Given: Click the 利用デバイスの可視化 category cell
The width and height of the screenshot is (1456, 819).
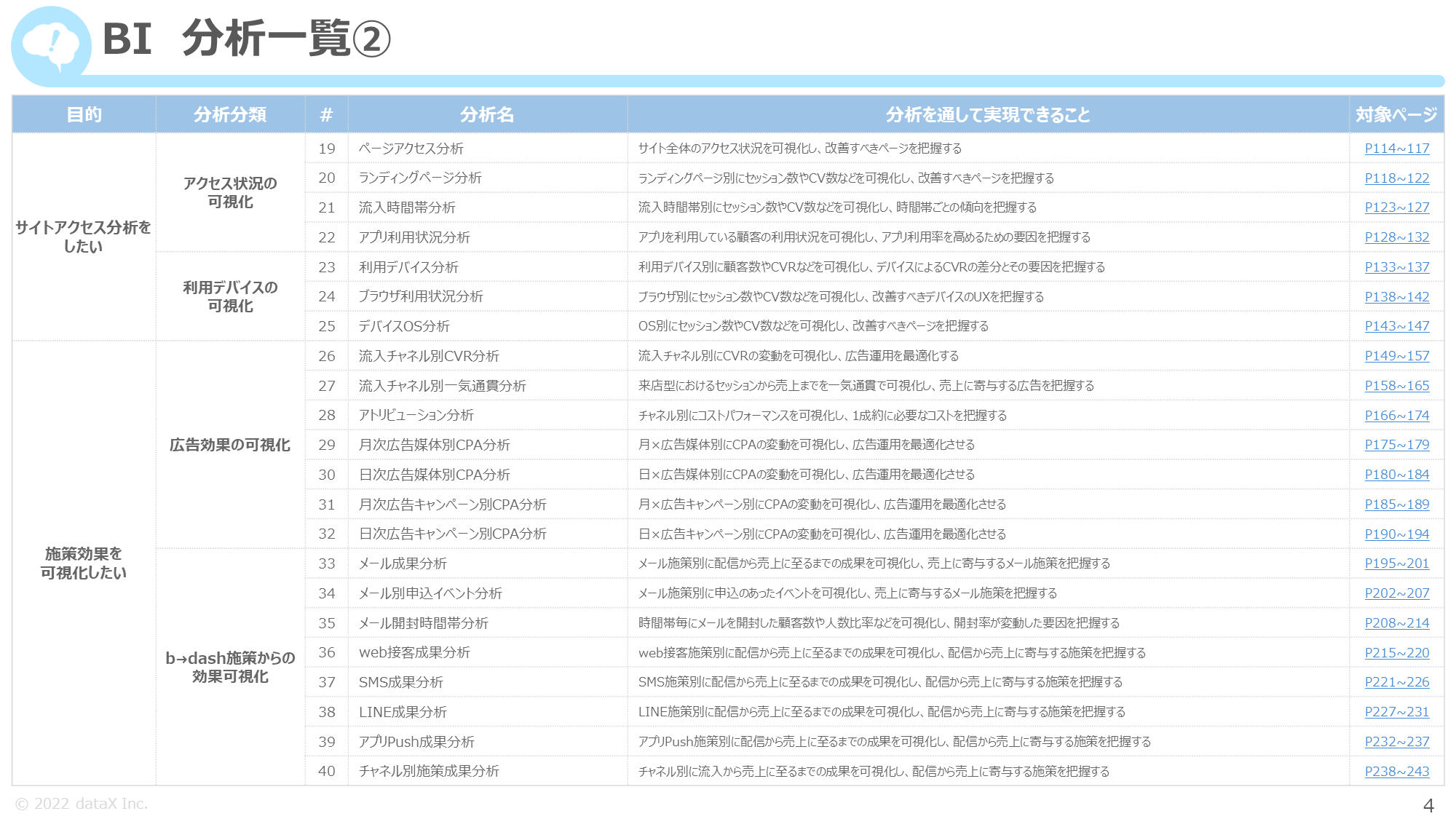Looking at the screenshot, I should [230, 296].
